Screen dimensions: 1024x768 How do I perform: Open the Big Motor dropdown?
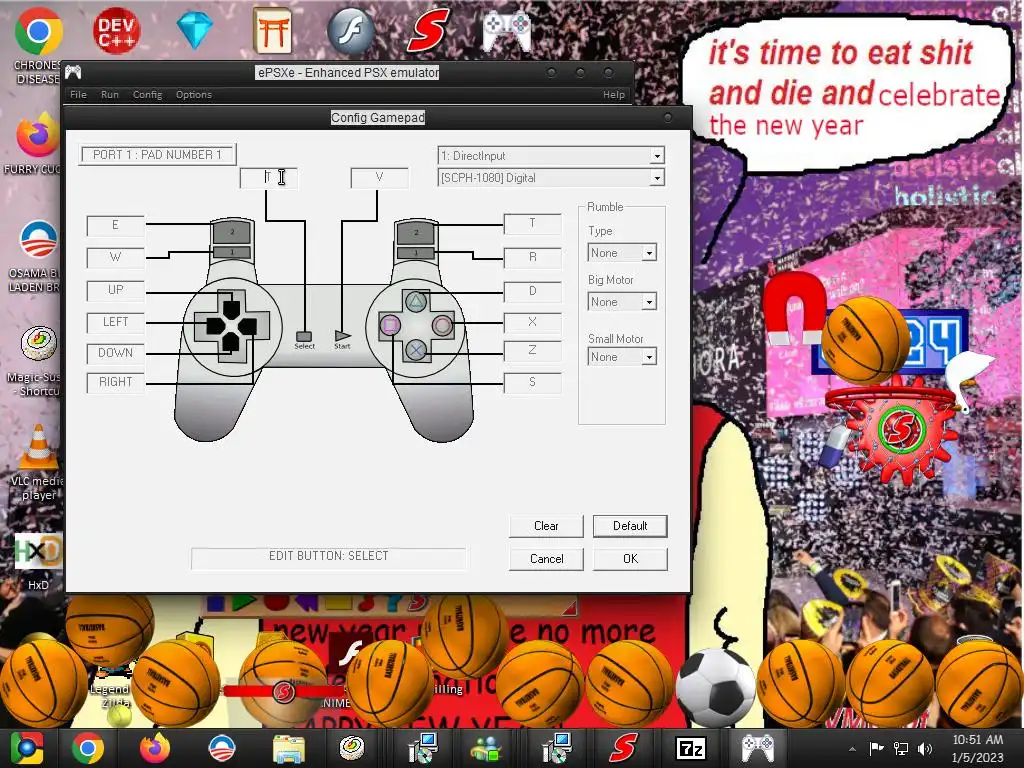pos(649,302)
